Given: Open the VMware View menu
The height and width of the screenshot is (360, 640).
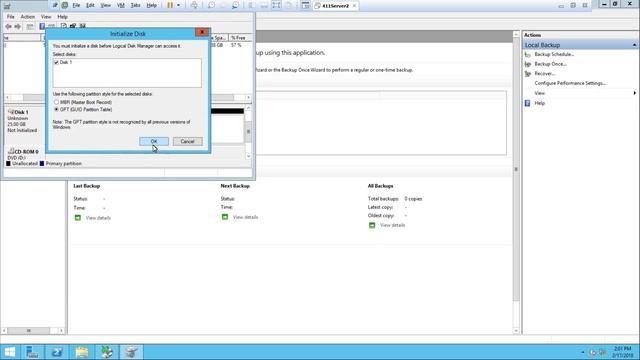Looking at the screenshot, I should [x=105, y=5].
